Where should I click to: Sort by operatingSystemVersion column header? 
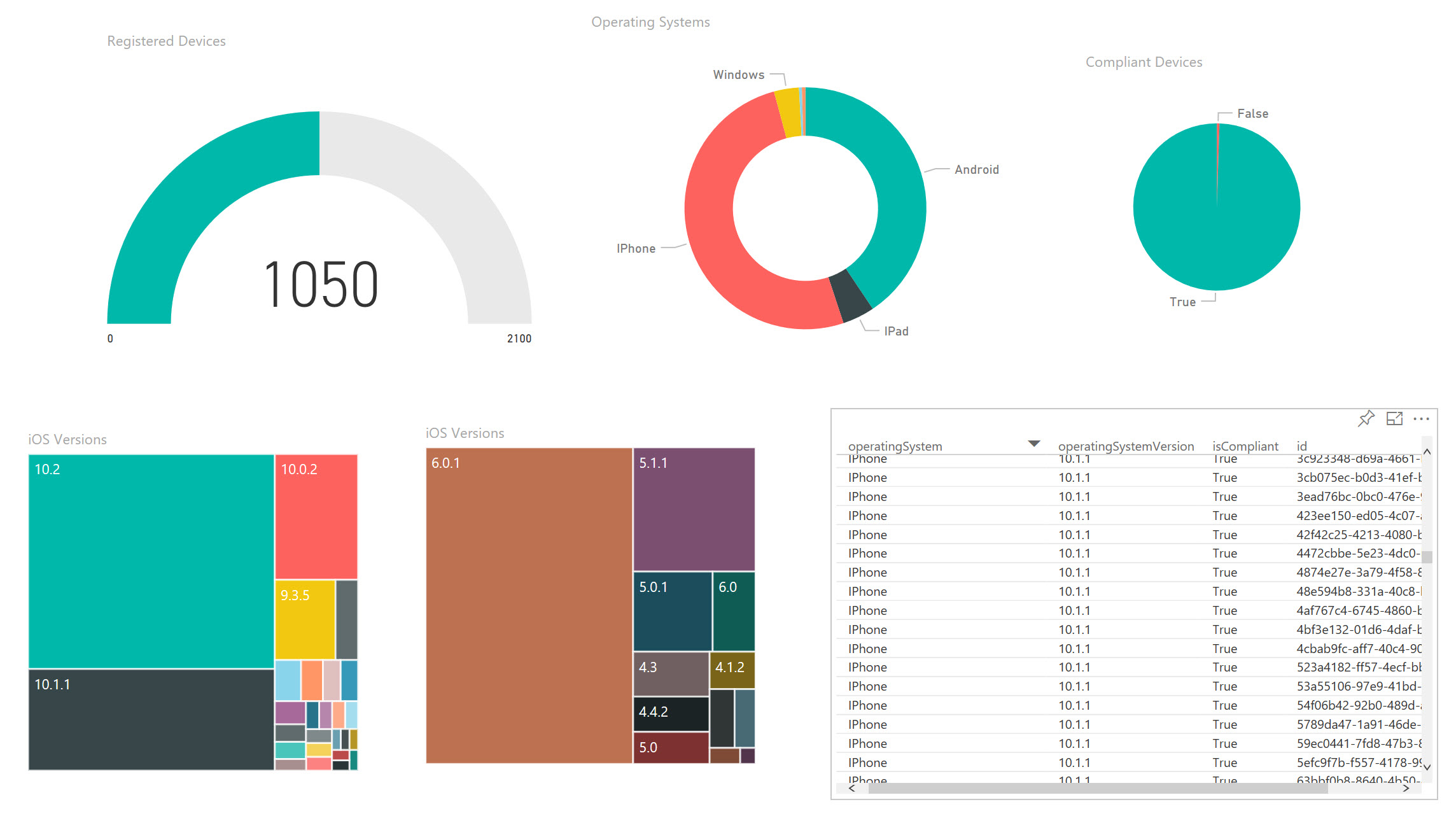point(1125,446)
